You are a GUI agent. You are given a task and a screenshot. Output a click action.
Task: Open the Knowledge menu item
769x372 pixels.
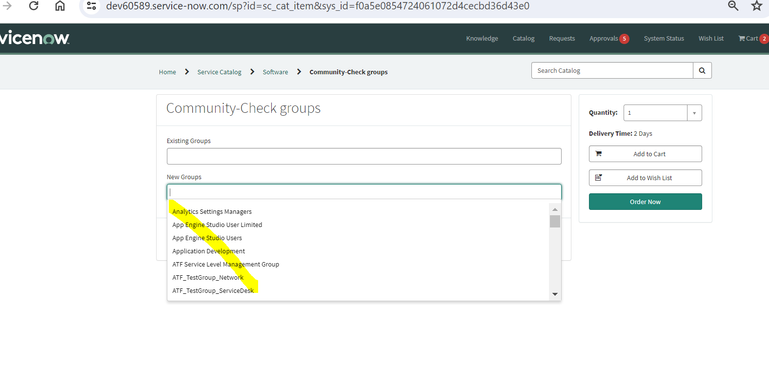tap(482, 39)
